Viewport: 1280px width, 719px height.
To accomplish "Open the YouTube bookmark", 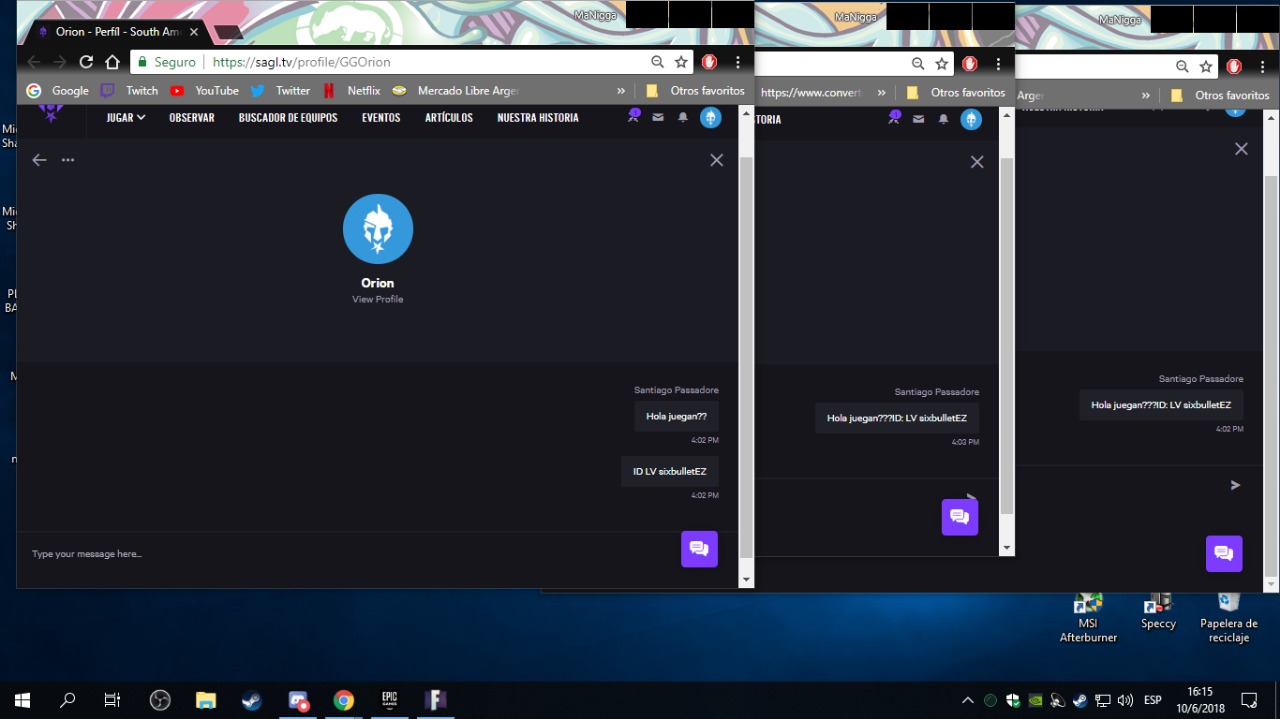I will click(204, 90).
